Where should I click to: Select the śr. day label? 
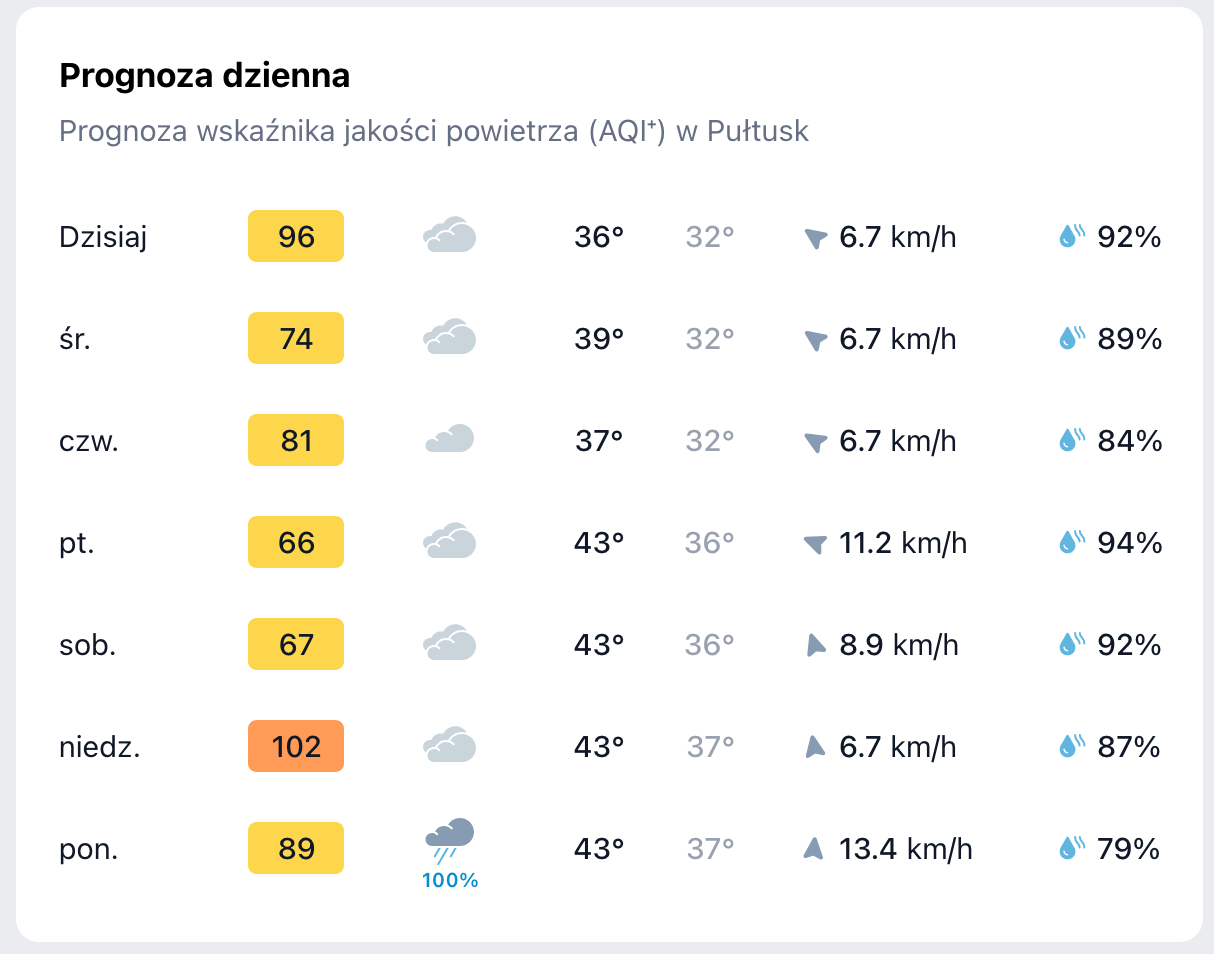[x=76, y=339]
